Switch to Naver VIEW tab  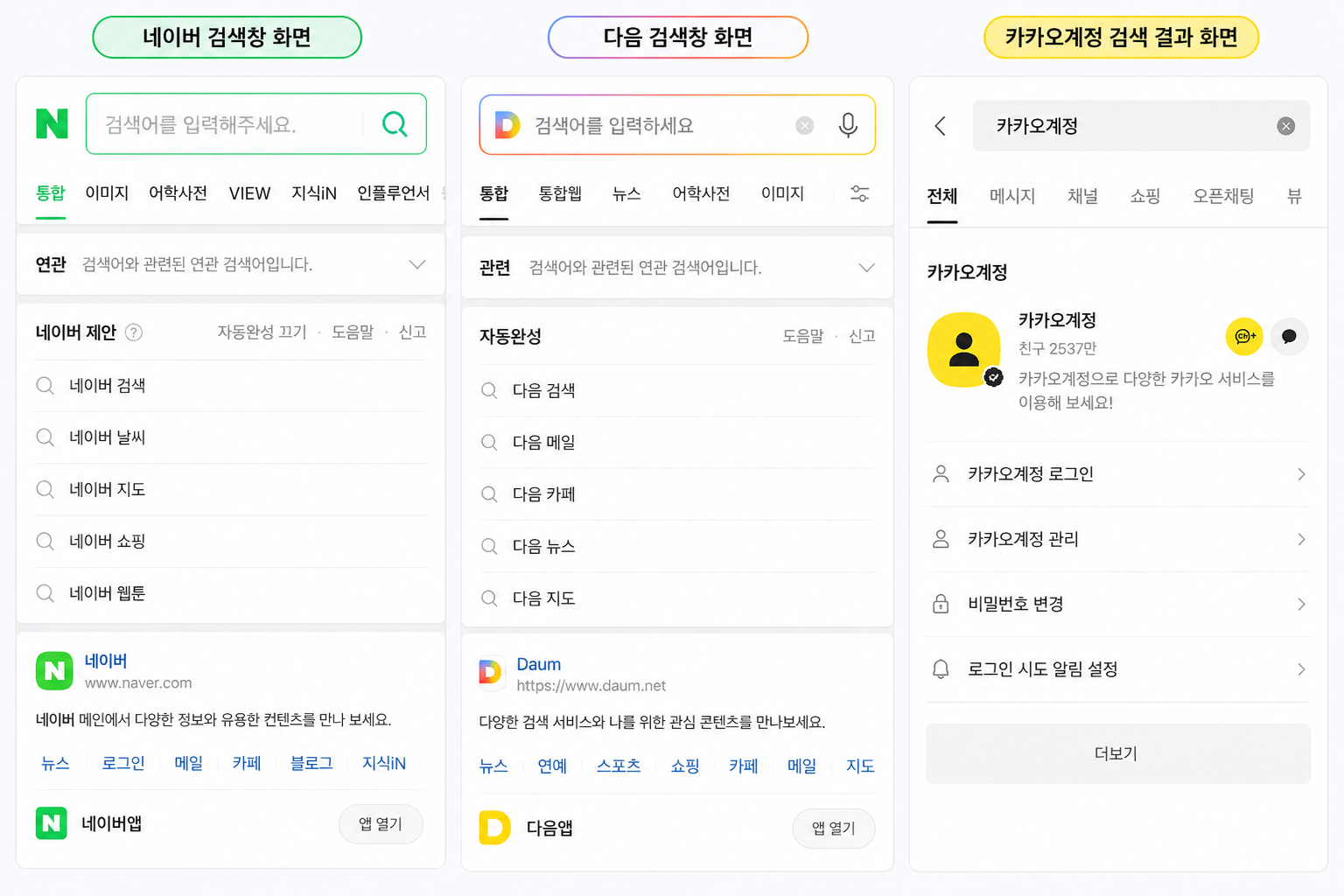point(249,193)
